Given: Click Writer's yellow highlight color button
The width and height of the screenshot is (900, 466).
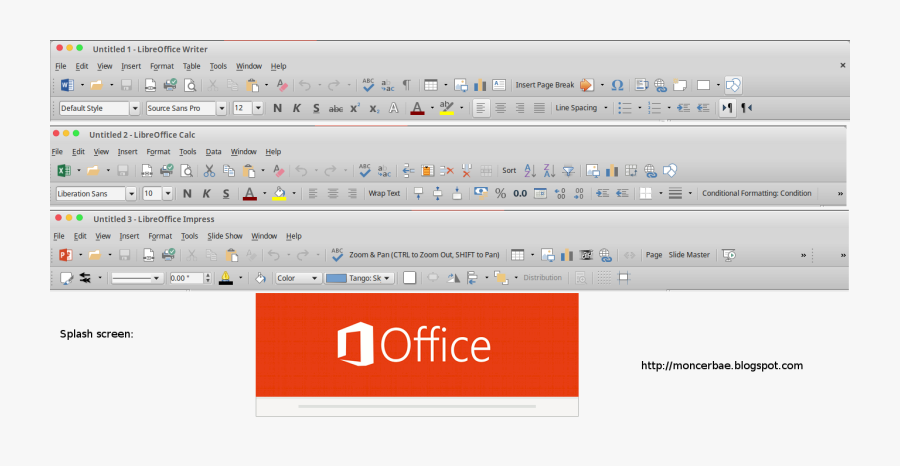Looking at the screenshot, I should tap(447, 108).
